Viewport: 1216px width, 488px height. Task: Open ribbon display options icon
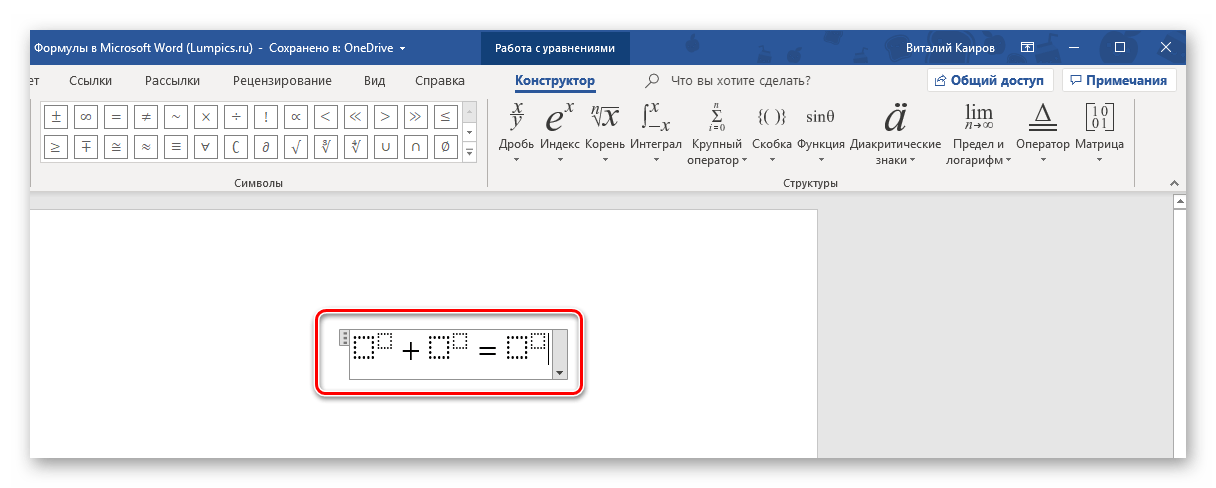[x=1027, y=47]
